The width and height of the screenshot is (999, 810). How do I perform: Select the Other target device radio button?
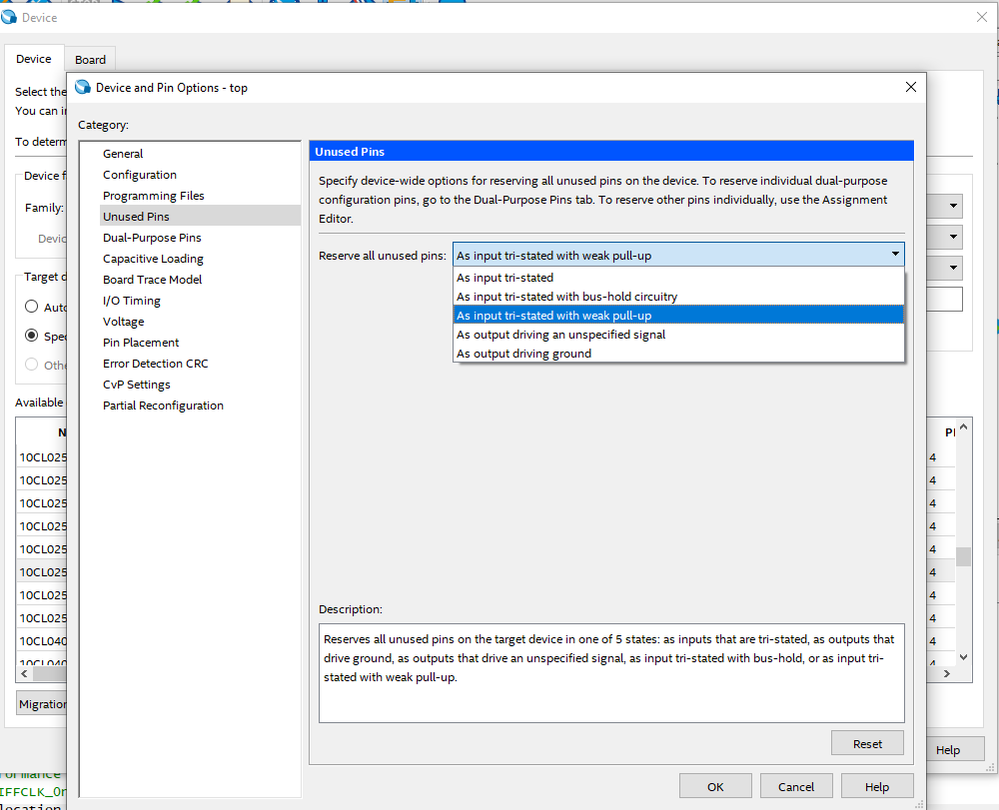coord(31,365)
